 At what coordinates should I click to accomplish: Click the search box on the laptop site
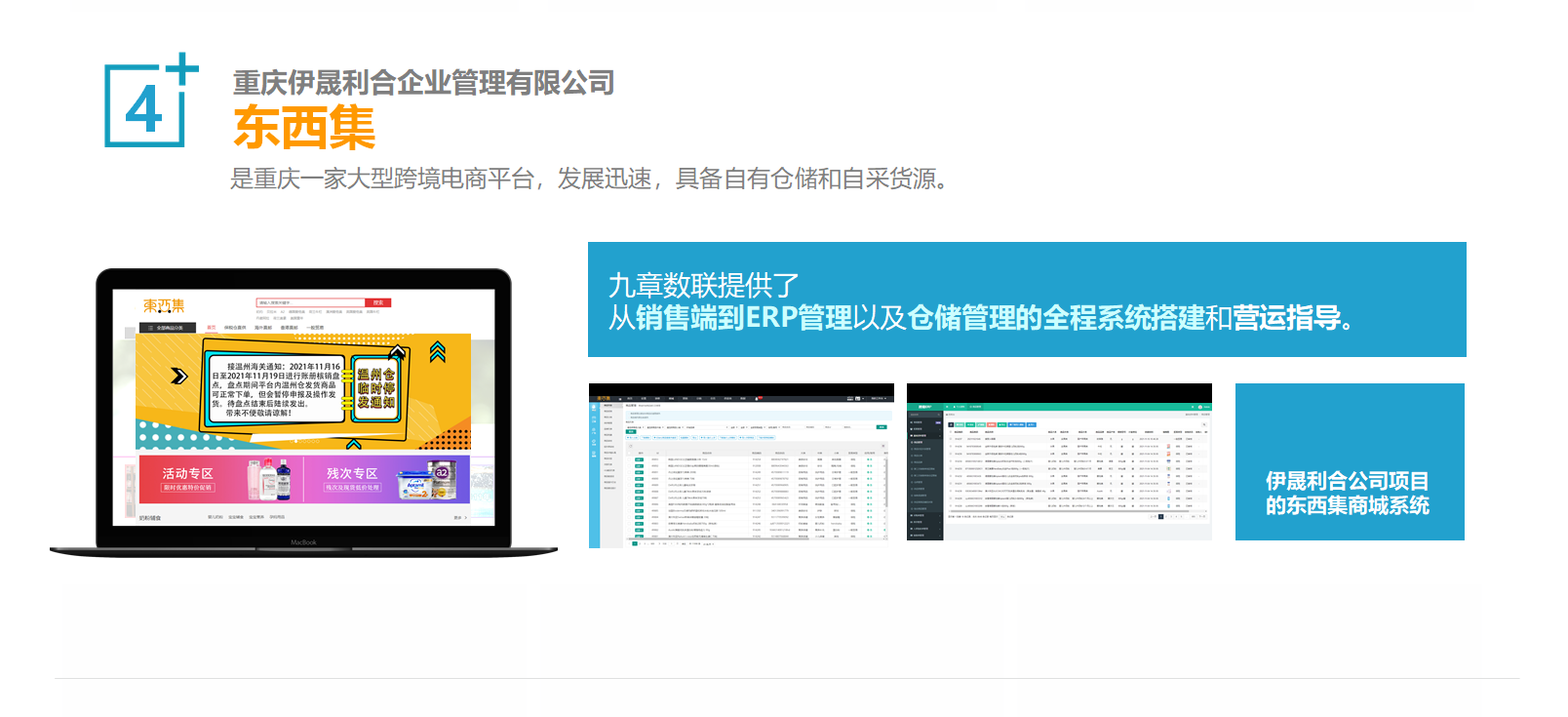coord(310,302)
